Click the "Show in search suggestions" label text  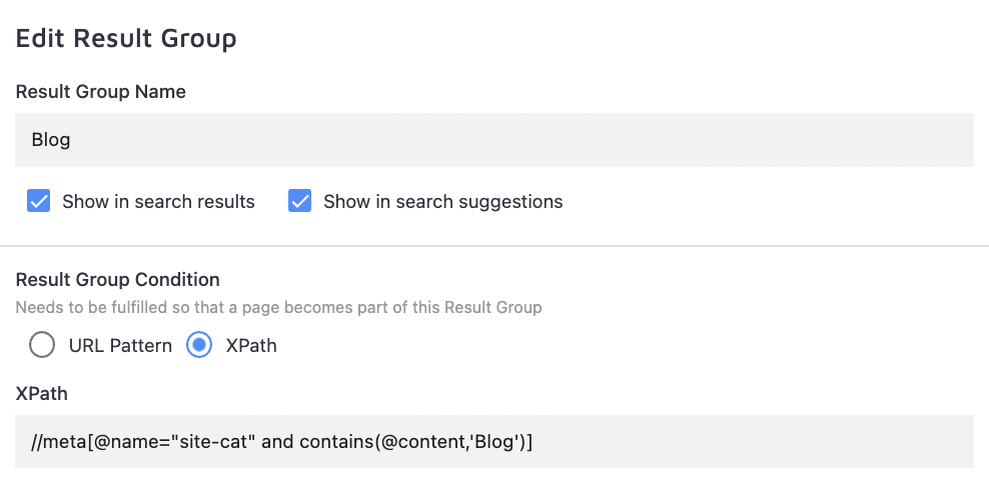point(443,202)
